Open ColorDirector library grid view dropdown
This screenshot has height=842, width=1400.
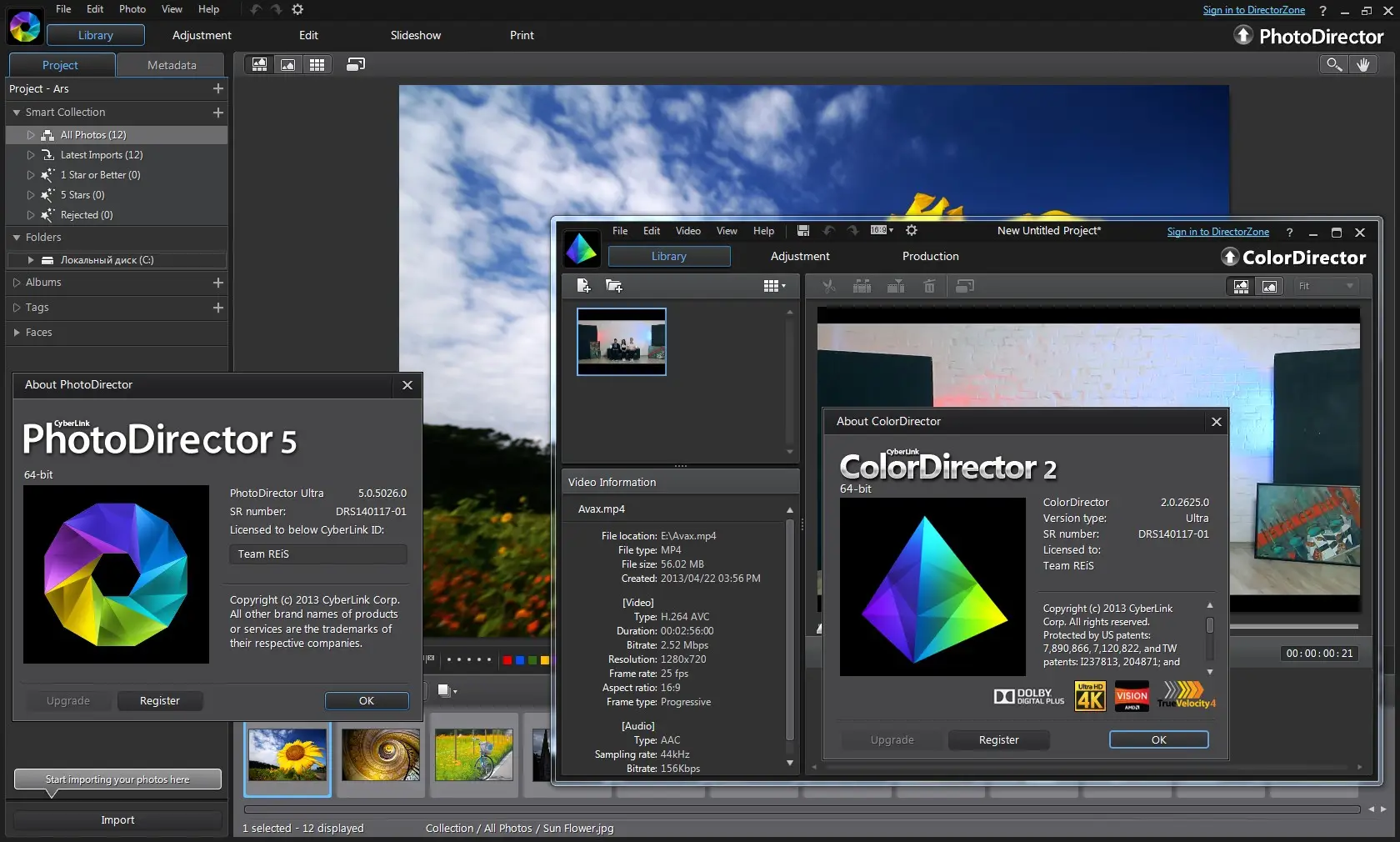pyautogui.click(x=775, y=286)
